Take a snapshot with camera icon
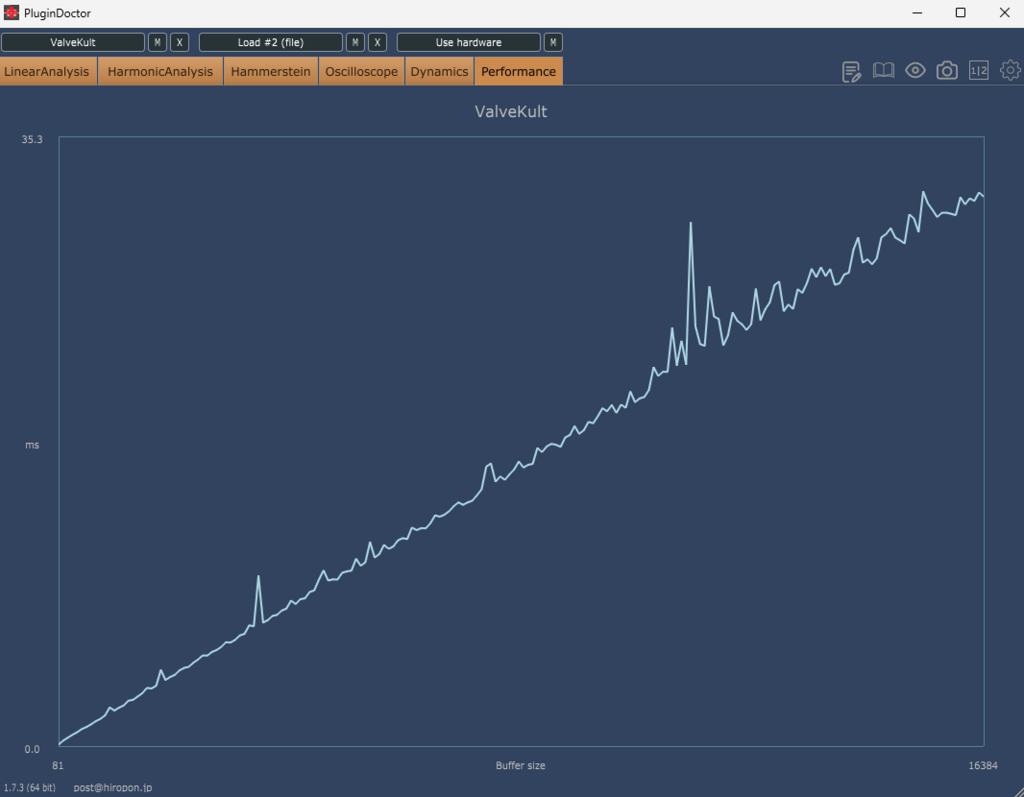The height and width of the screenshot is (797, 1024). (947, 71)
